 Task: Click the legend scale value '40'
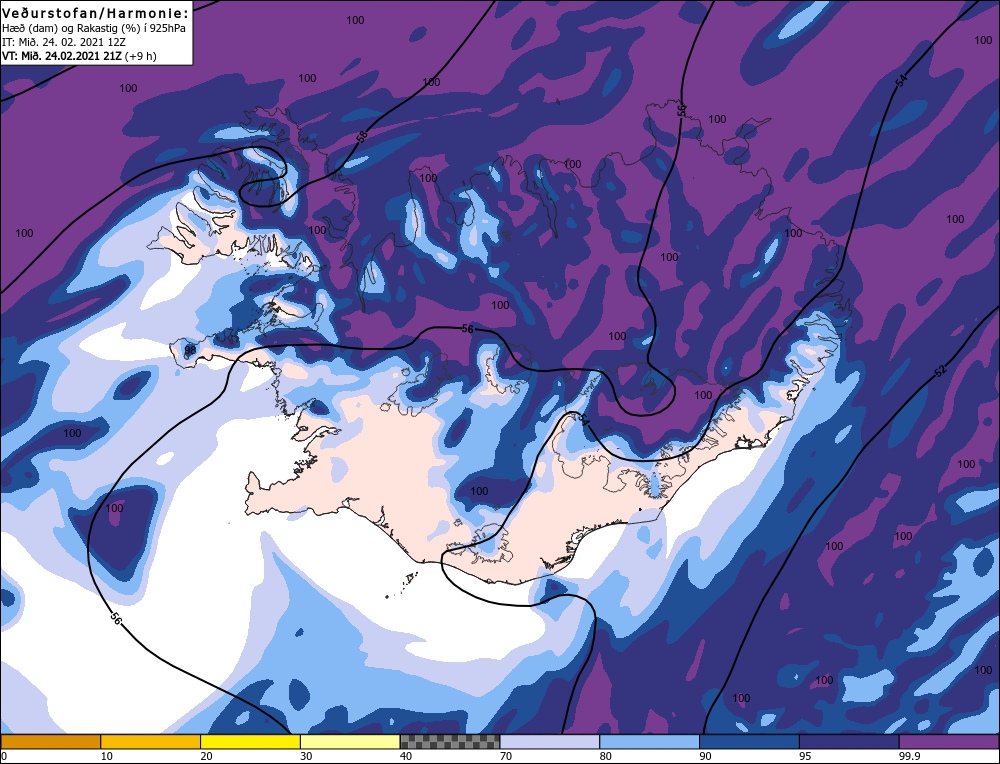click(x=406, y=756)
